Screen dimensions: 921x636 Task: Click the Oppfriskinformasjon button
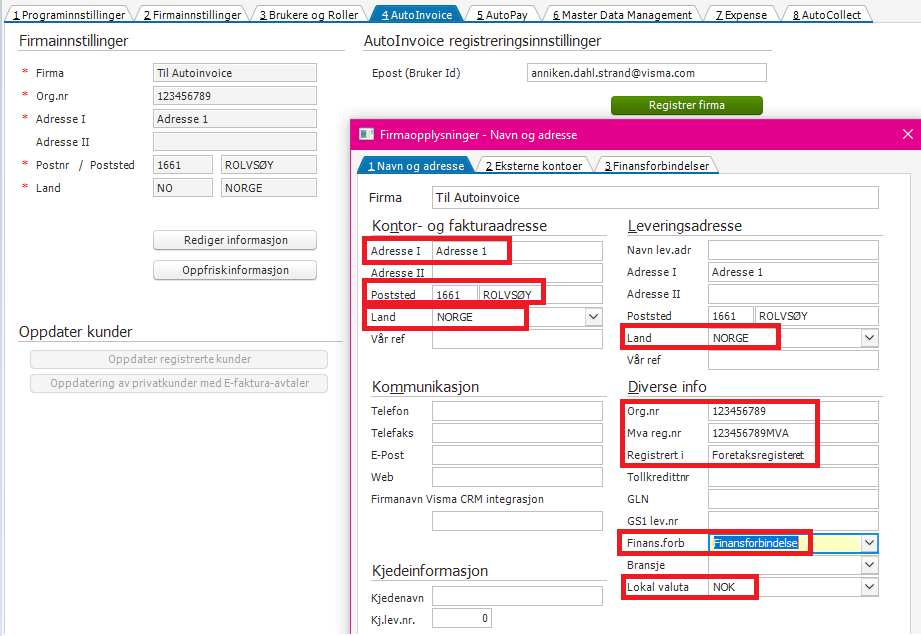click(x=234, y=269)
